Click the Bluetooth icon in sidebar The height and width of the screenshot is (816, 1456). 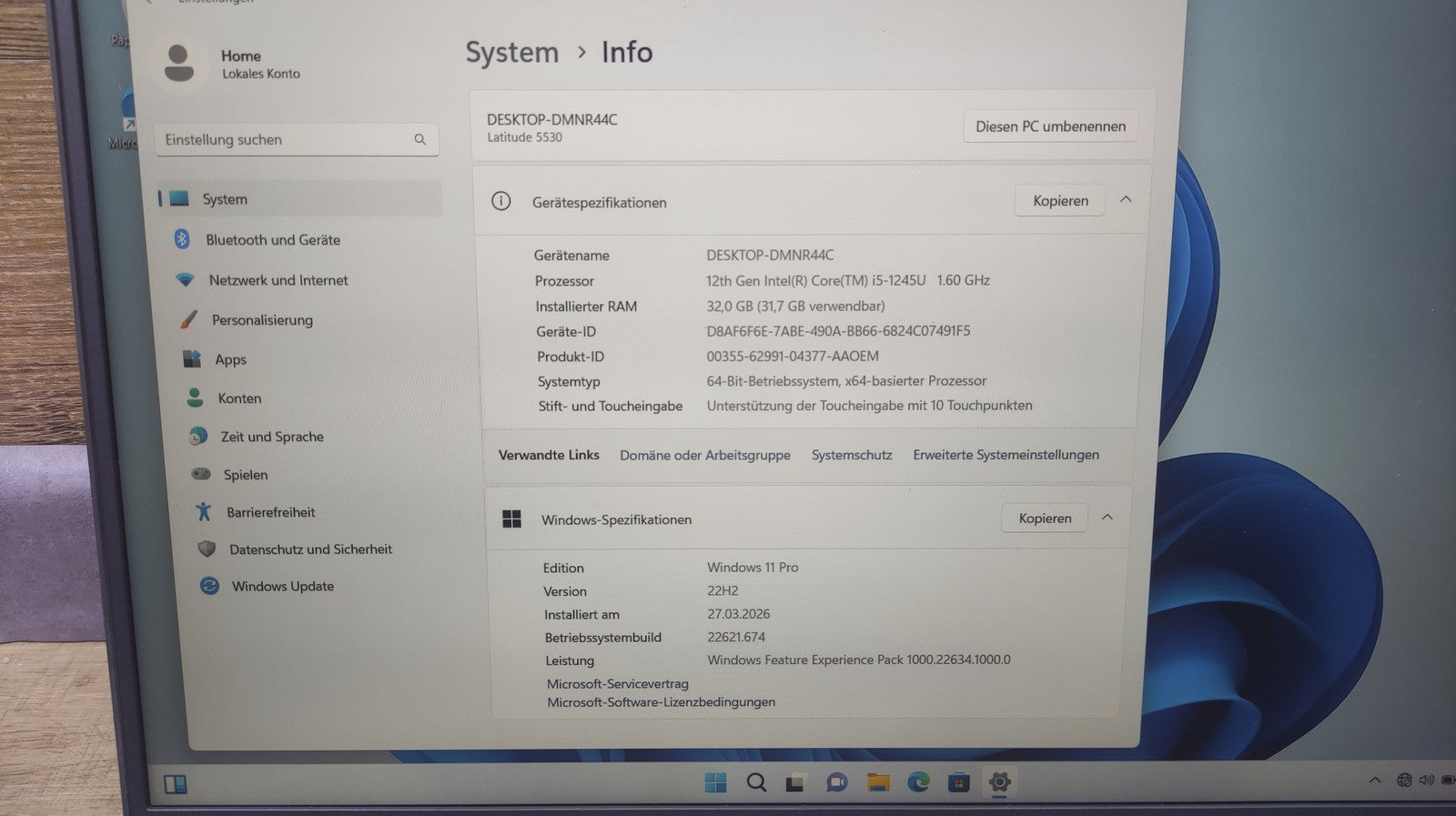coord(182,239)
